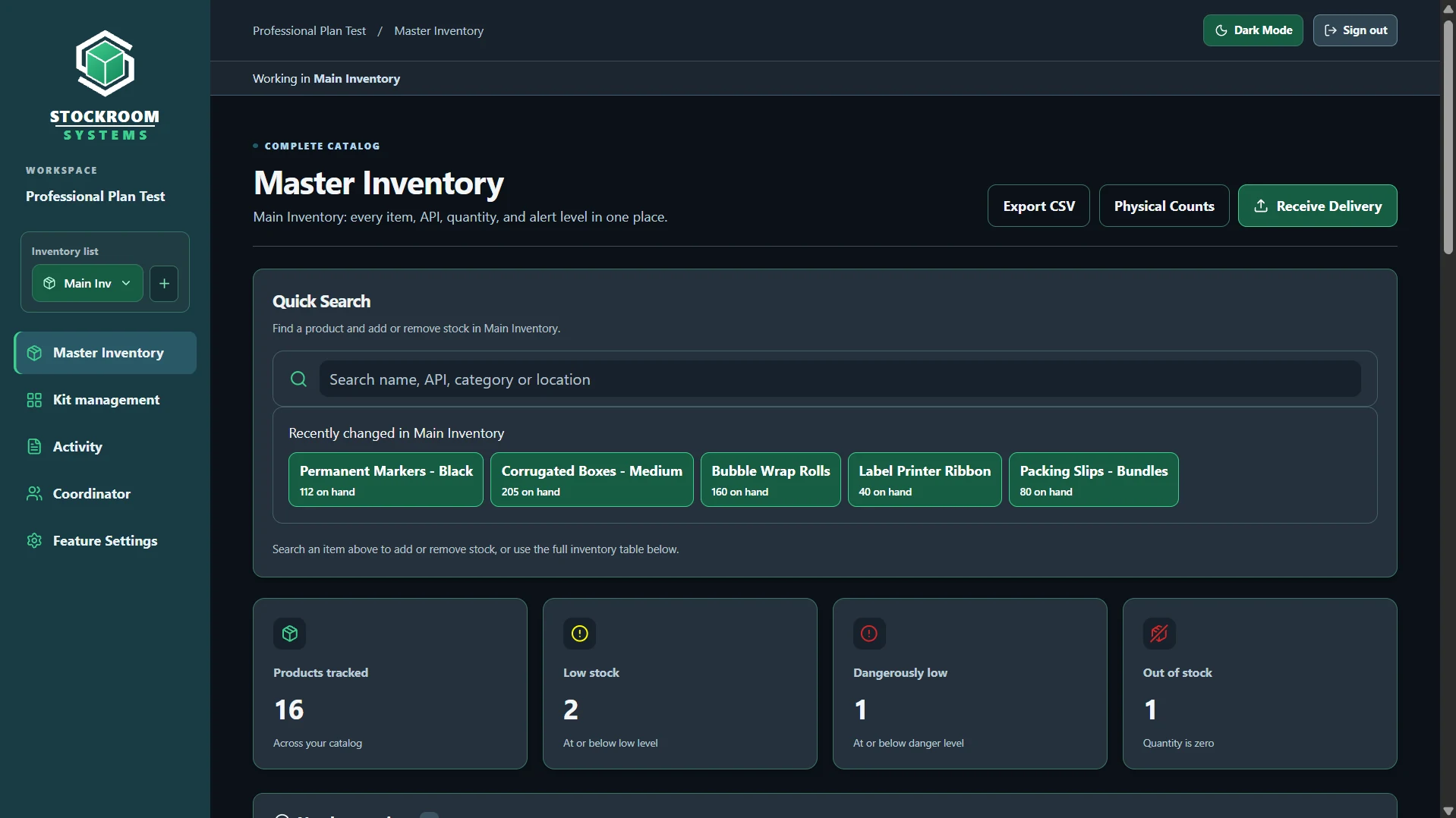Click the 'Quantity is zero' text
This screenshot has height=818, width=1456.
(x=1178, y=744)
